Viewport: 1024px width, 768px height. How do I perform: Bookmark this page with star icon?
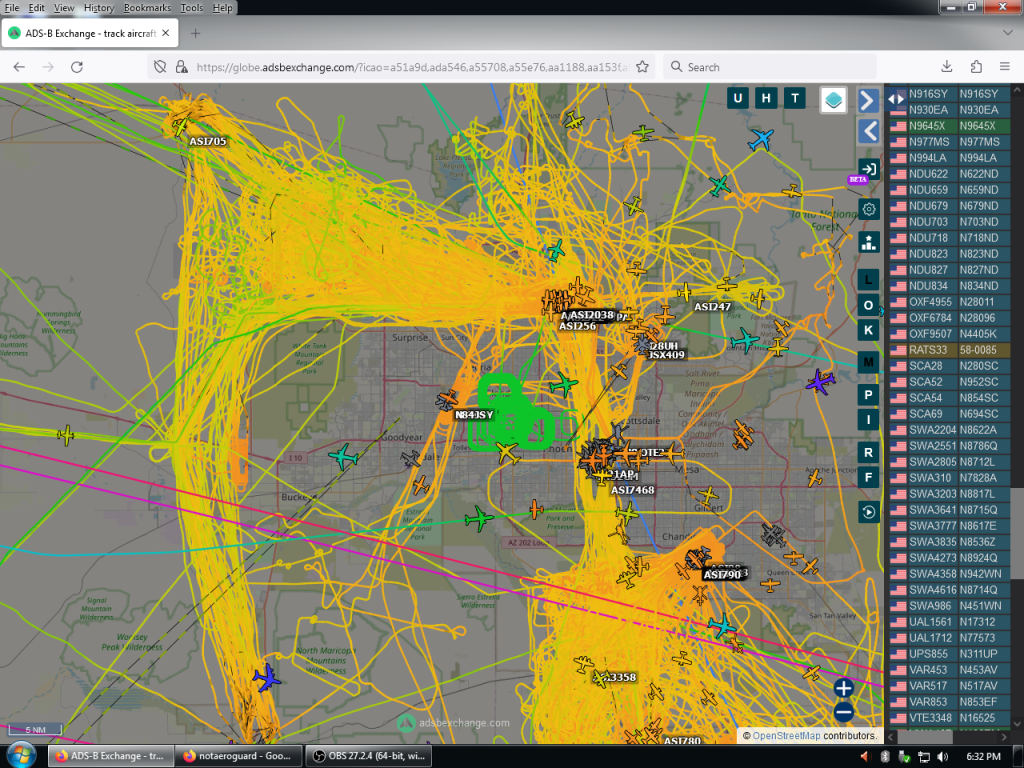tap(642, 67)
